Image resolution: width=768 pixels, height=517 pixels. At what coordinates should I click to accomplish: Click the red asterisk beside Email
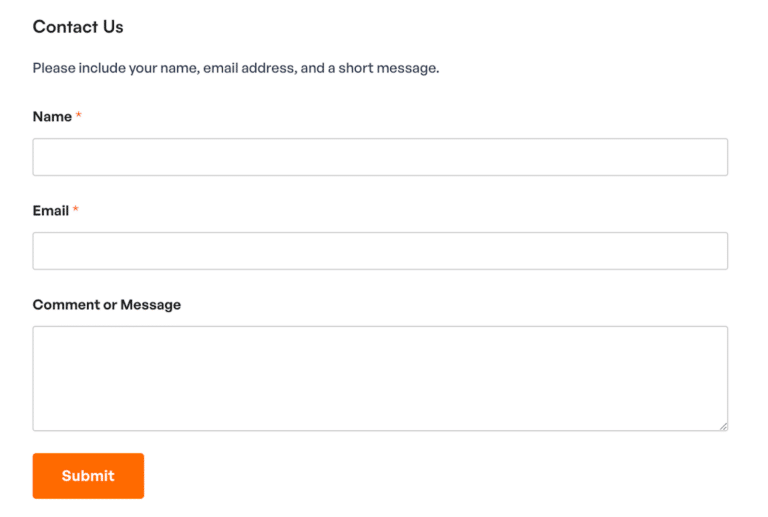click(76, 210)
